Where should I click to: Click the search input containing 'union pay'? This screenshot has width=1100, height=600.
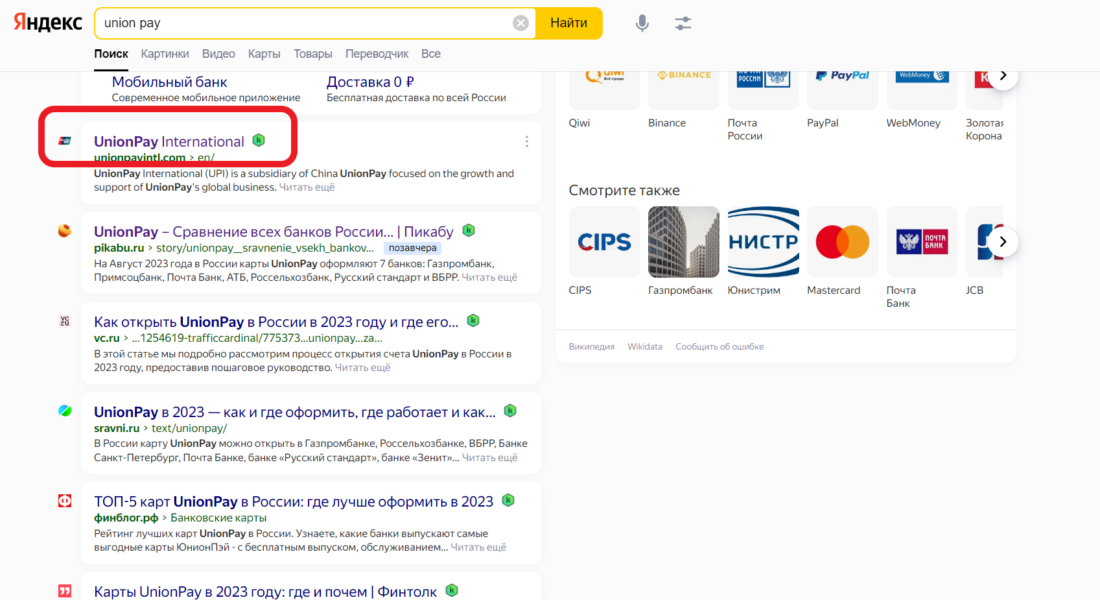coord(300,23)
